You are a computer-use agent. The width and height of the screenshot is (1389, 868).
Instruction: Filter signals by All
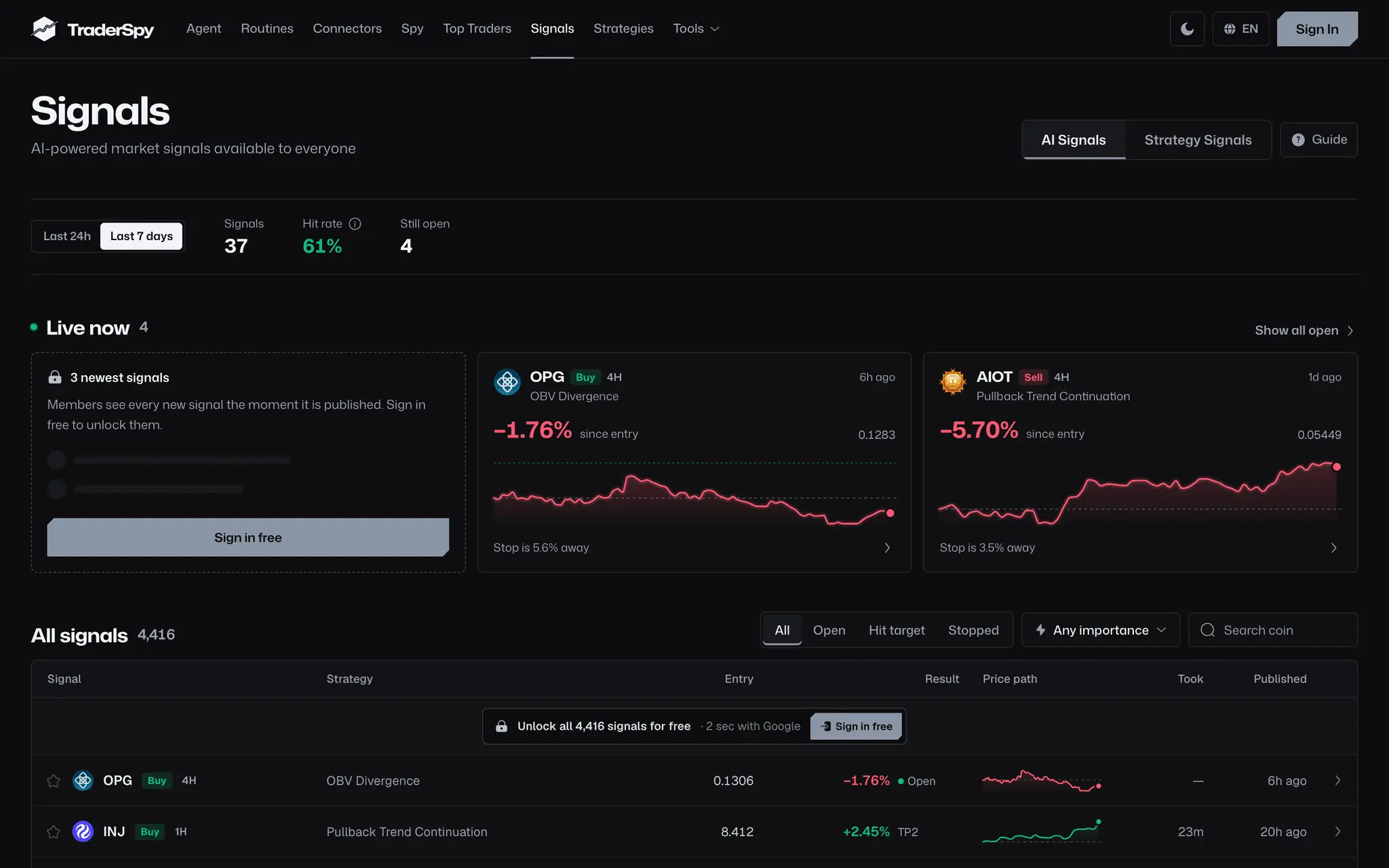782,630
